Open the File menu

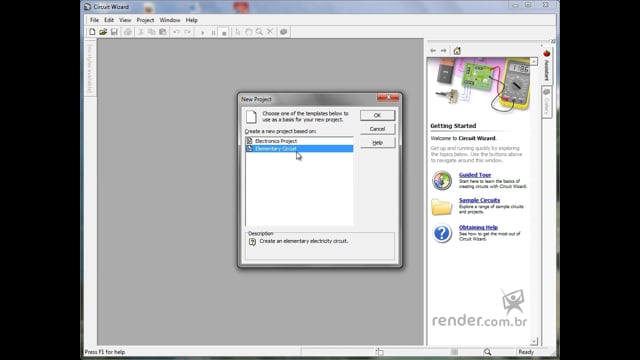(94, 20)
